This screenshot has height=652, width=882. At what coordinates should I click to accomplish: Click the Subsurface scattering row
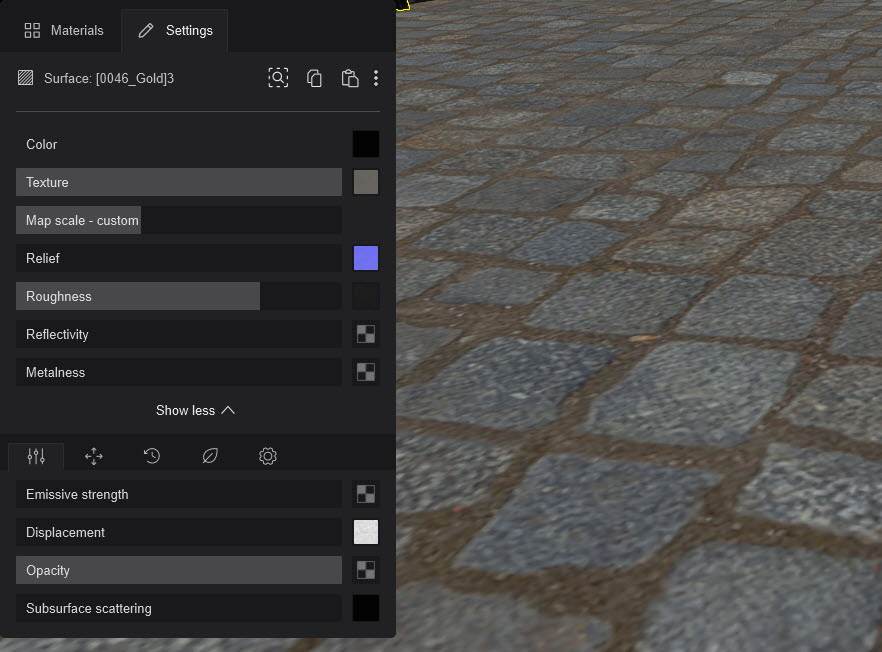point(178,608)
